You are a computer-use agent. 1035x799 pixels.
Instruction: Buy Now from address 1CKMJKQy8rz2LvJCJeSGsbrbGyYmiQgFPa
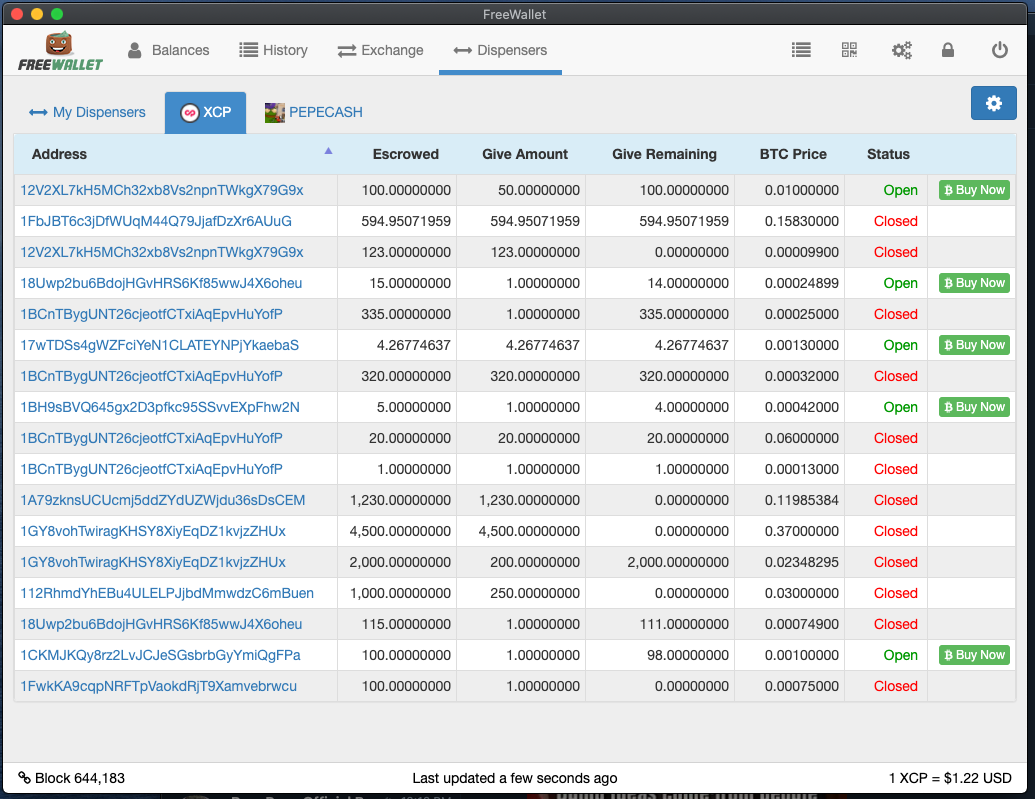pos(974,655)
